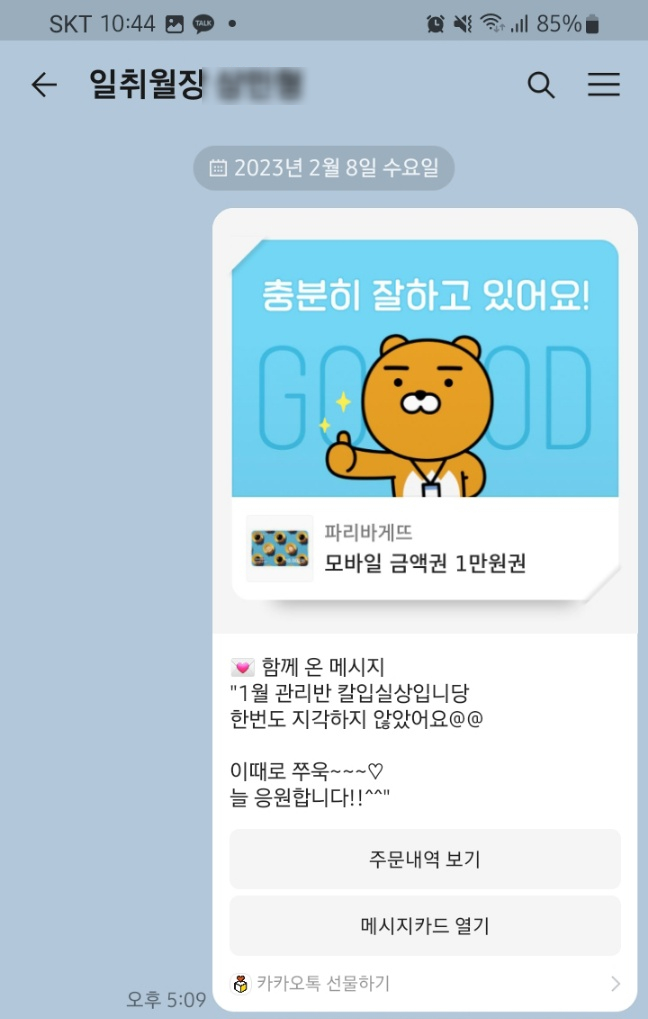Viewport: 648px width, 1019px height.
Task: Open date picker for 2023년 2월 8일 수요일
Action: point(324,168)
